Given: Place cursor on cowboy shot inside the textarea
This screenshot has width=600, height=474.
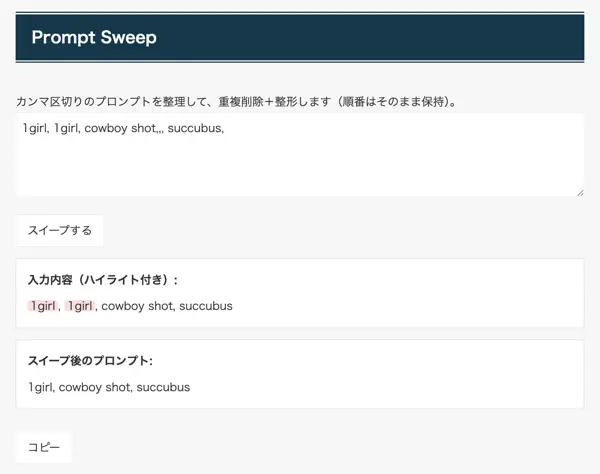Looking at the screenshot, I should click(x=120, y=128).
